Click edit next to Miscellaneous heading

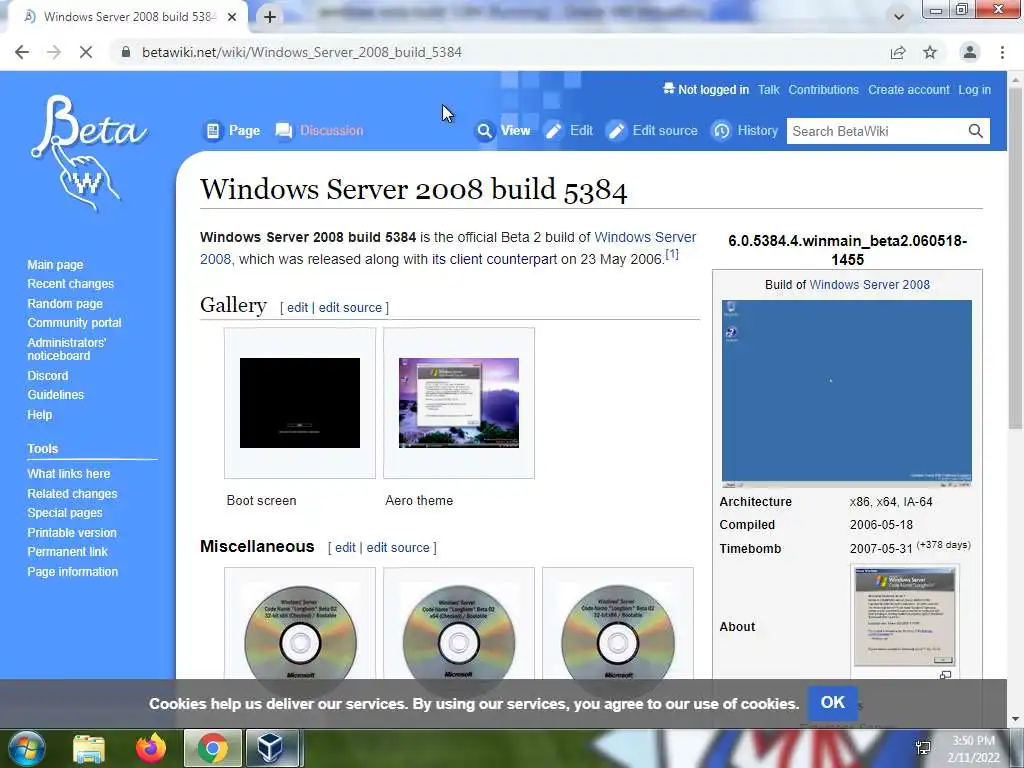(x=345, y=548)
